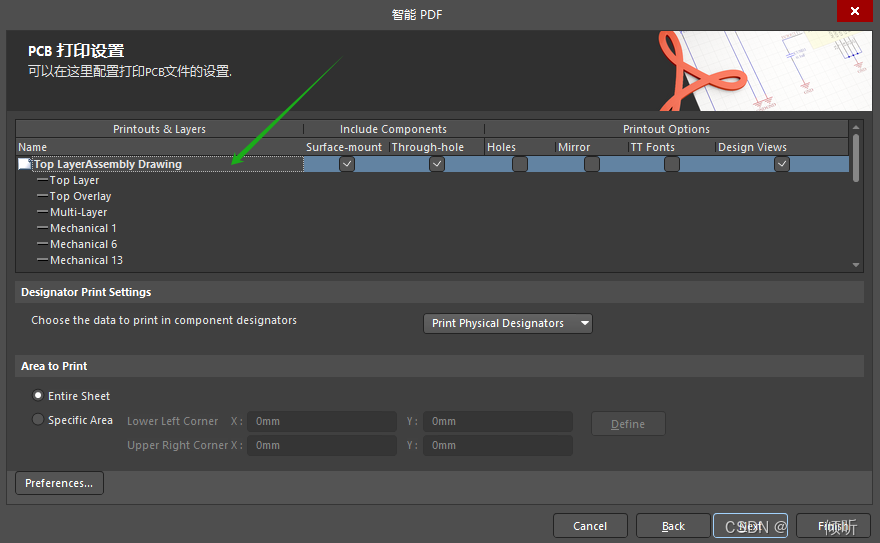Click the Lower Left Corner X field
Image resolution: width=880 pixels, height=543 pixels.
pos(322,421)
